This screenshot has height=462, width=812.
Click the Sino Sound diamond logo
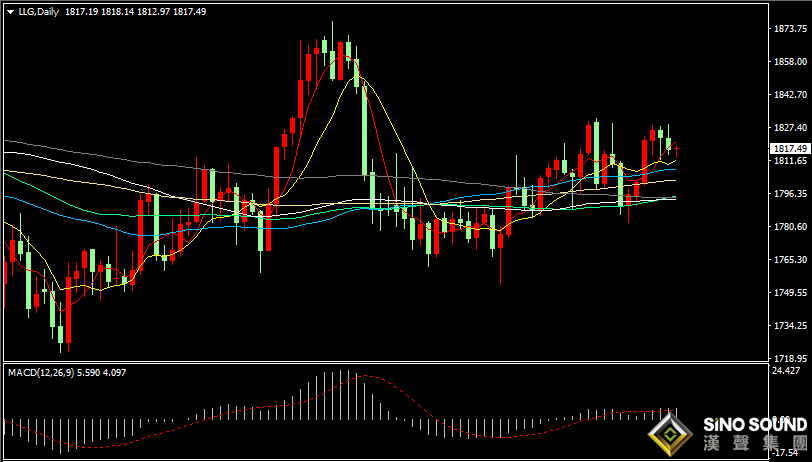pos(670,434)
